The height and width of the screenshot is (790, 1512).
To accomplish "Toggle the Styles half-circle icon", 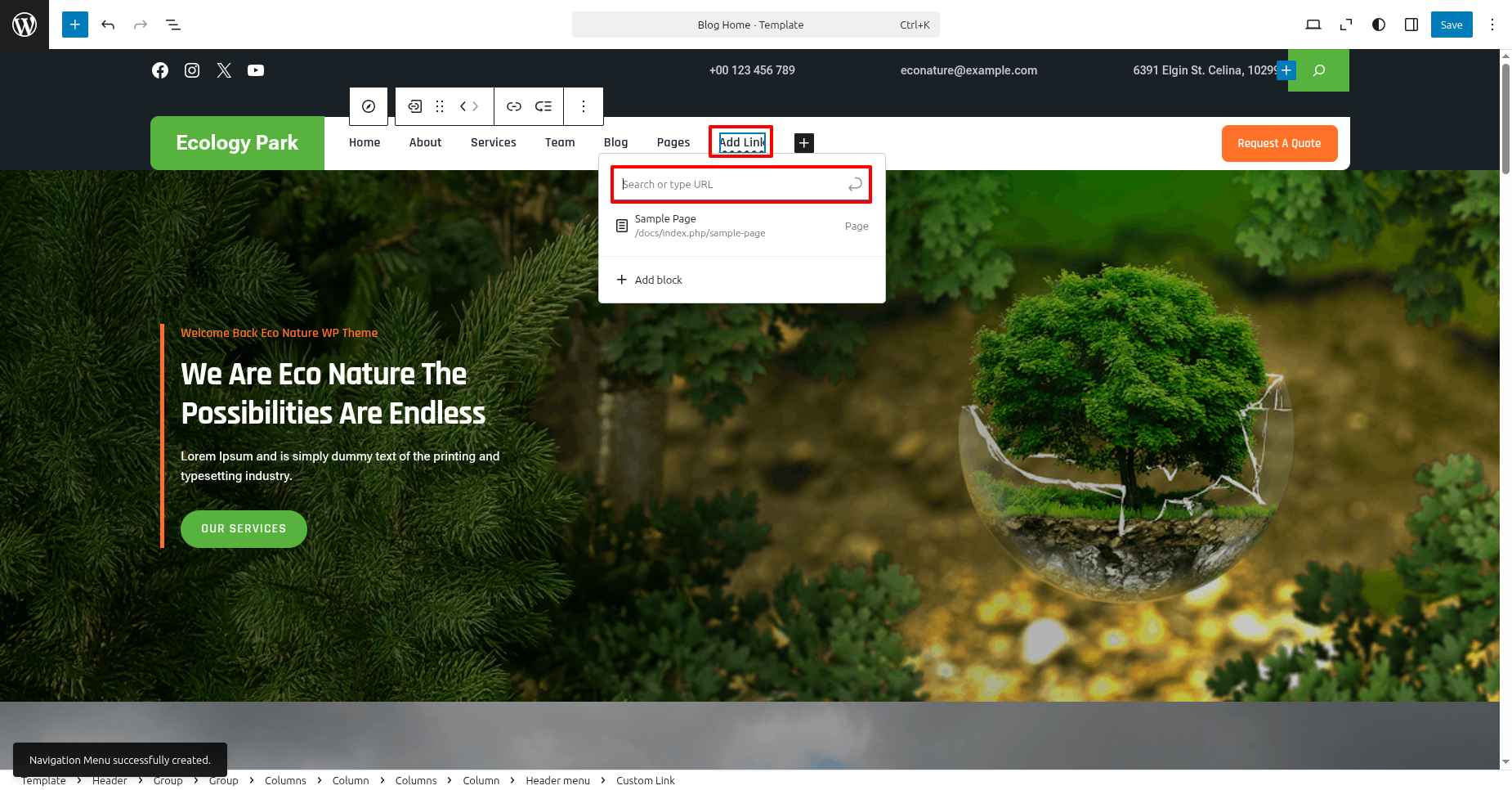I will pos(1379,25).
